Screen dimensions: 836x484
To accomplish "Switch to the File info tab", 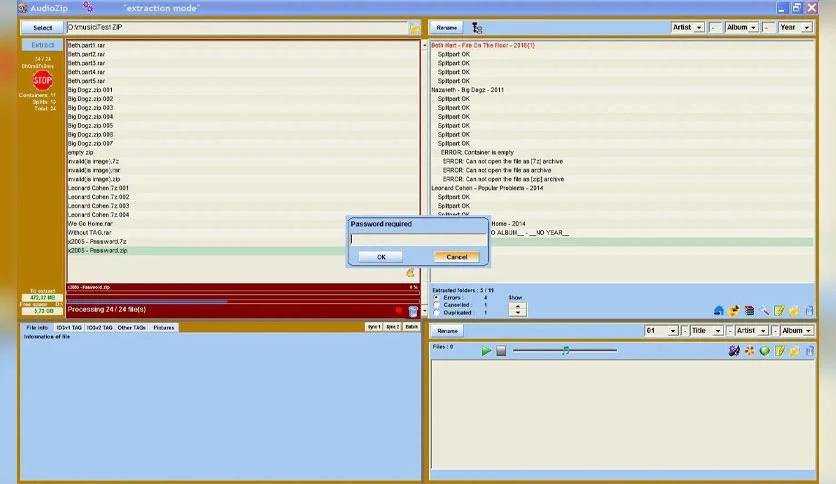I will pos(37,327).
